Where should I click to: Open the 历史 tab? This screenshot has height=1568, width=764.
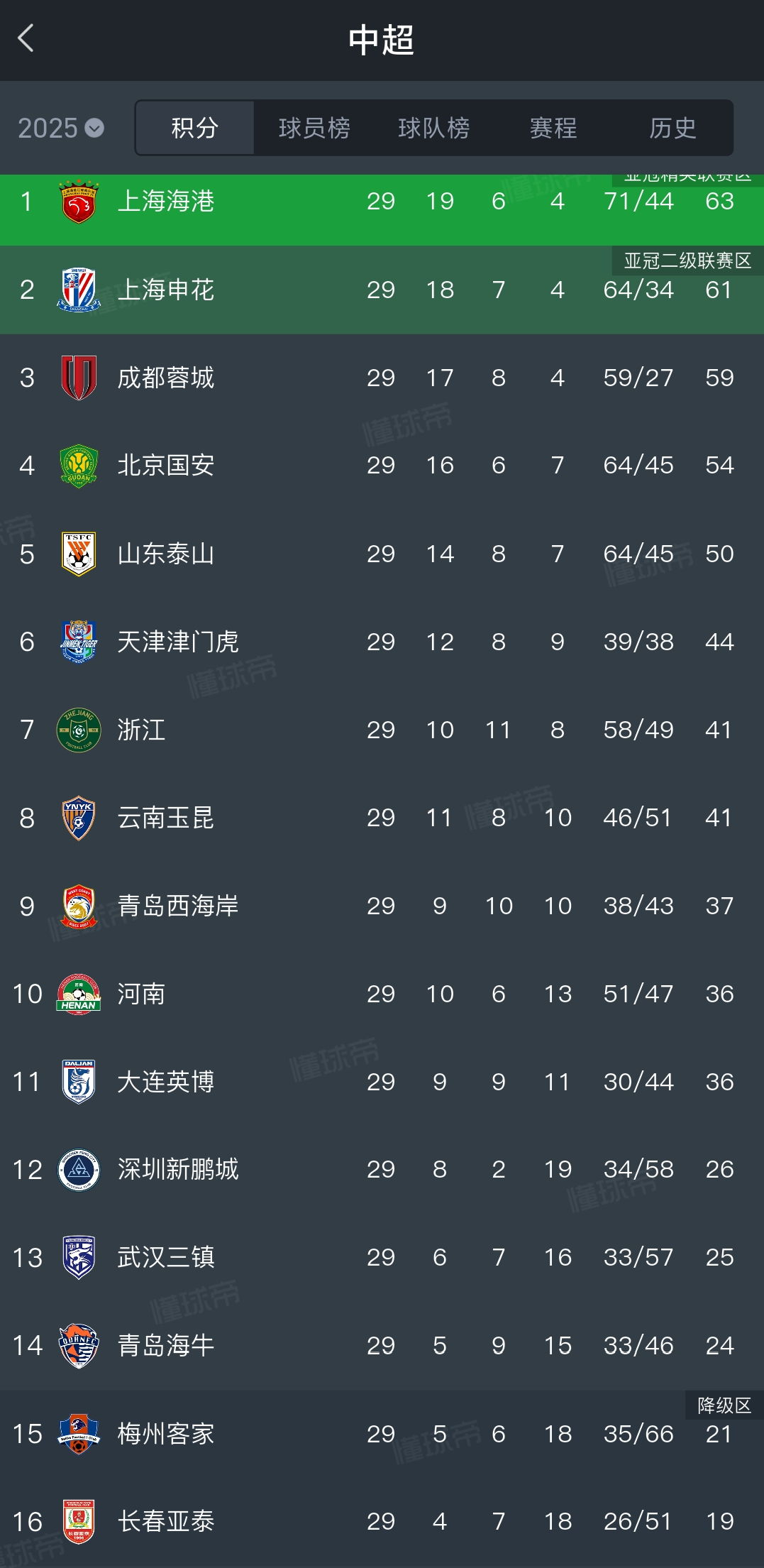point(672,128)
